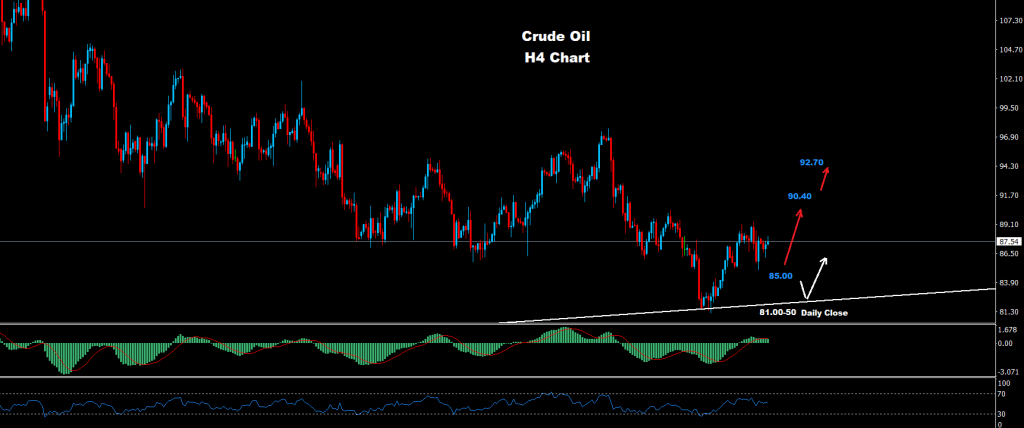Click 81.30 on the price axis
This screenshot has width=1024, height=428.
tap(1010, 312)
